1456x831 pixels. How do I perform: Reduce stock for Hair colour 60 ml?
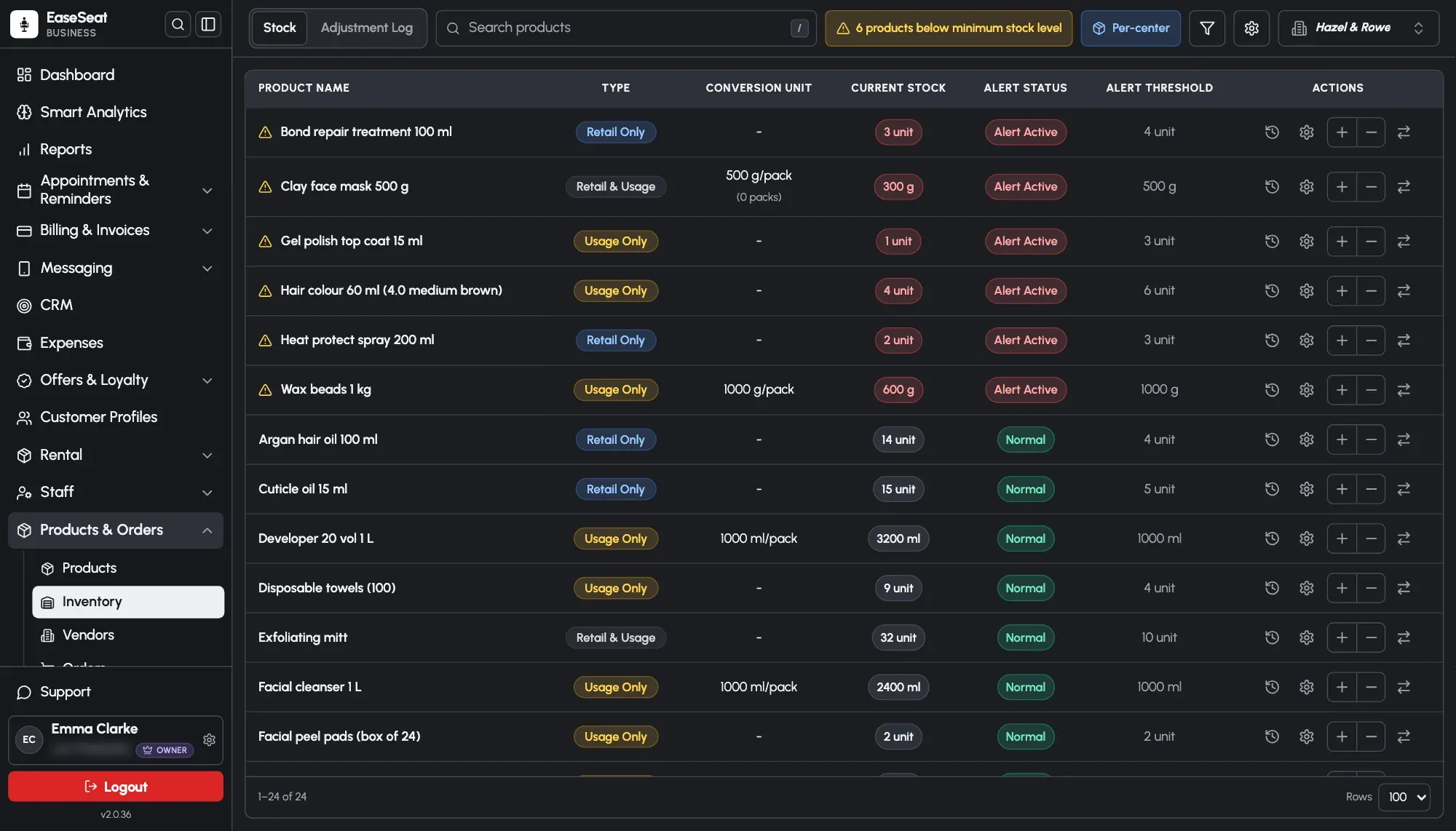click(x=1371, y=290)
